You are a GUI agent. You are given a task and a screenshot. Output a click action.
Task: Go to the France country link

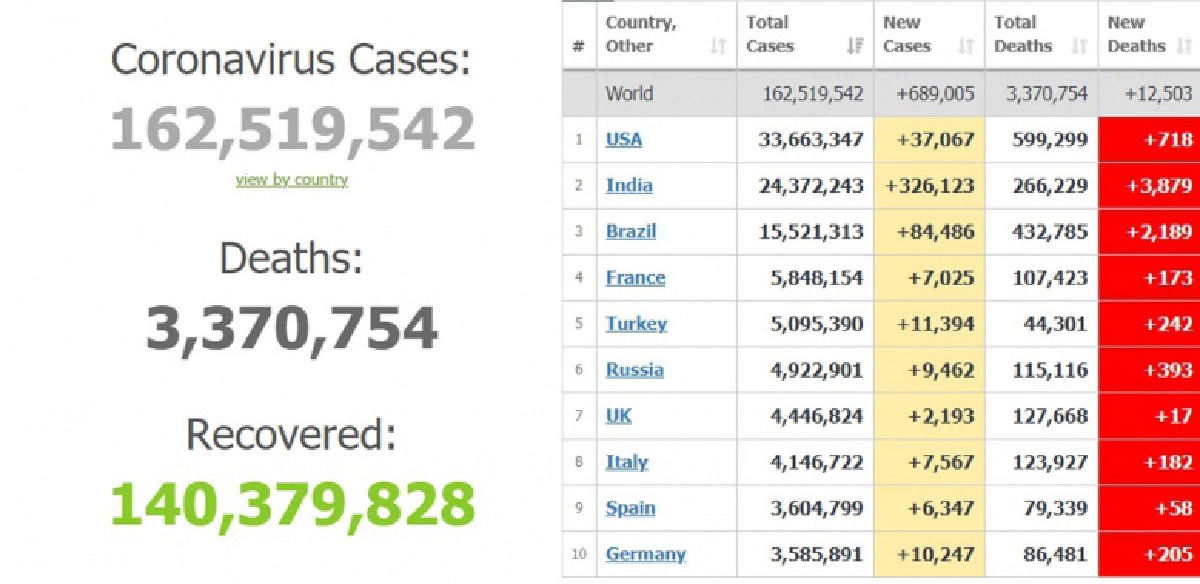(635, 278)
